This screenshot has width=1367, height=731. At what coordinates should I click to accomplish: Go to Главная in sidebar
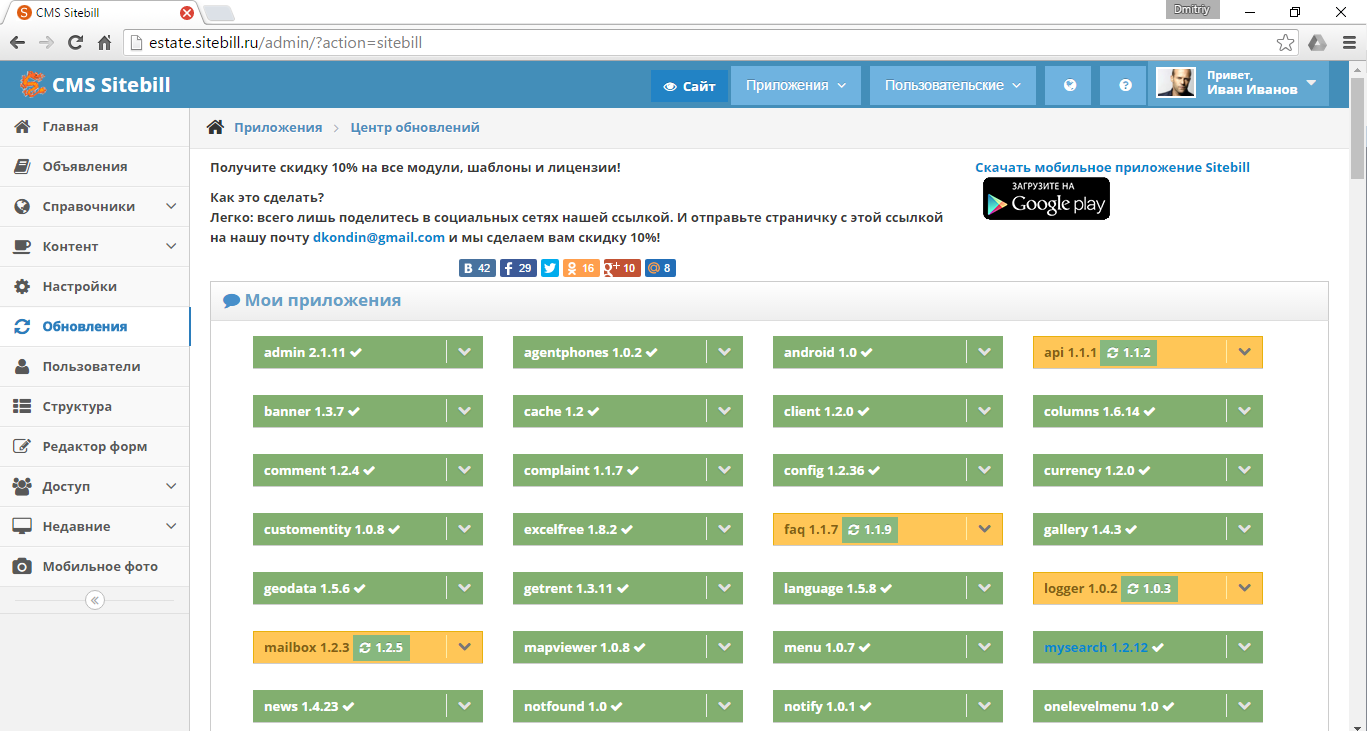click(95, 127)
